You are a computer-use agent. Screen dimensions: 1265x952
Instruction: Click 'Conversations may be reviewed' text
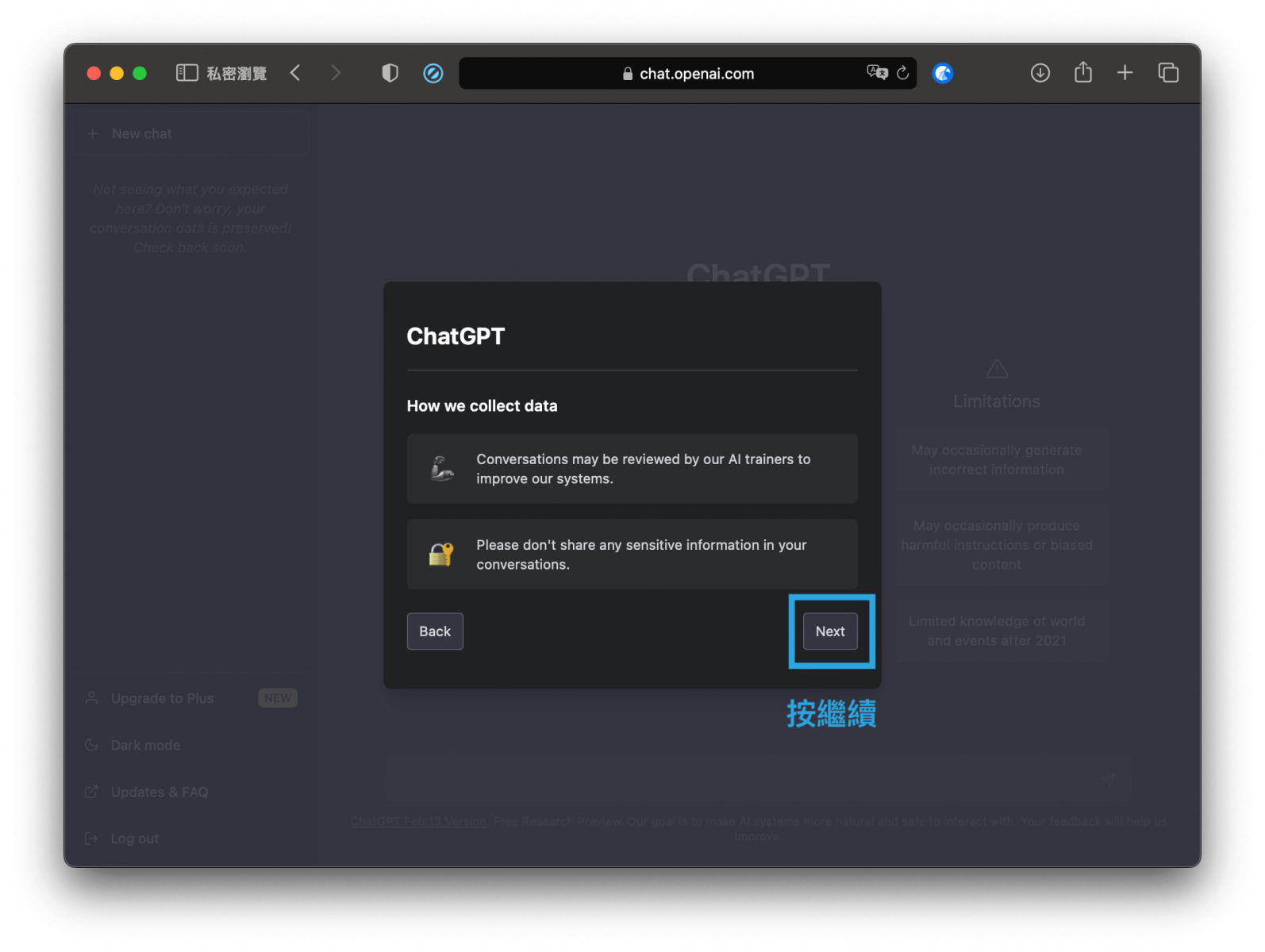pyautogui.click(x=643, y=469)
